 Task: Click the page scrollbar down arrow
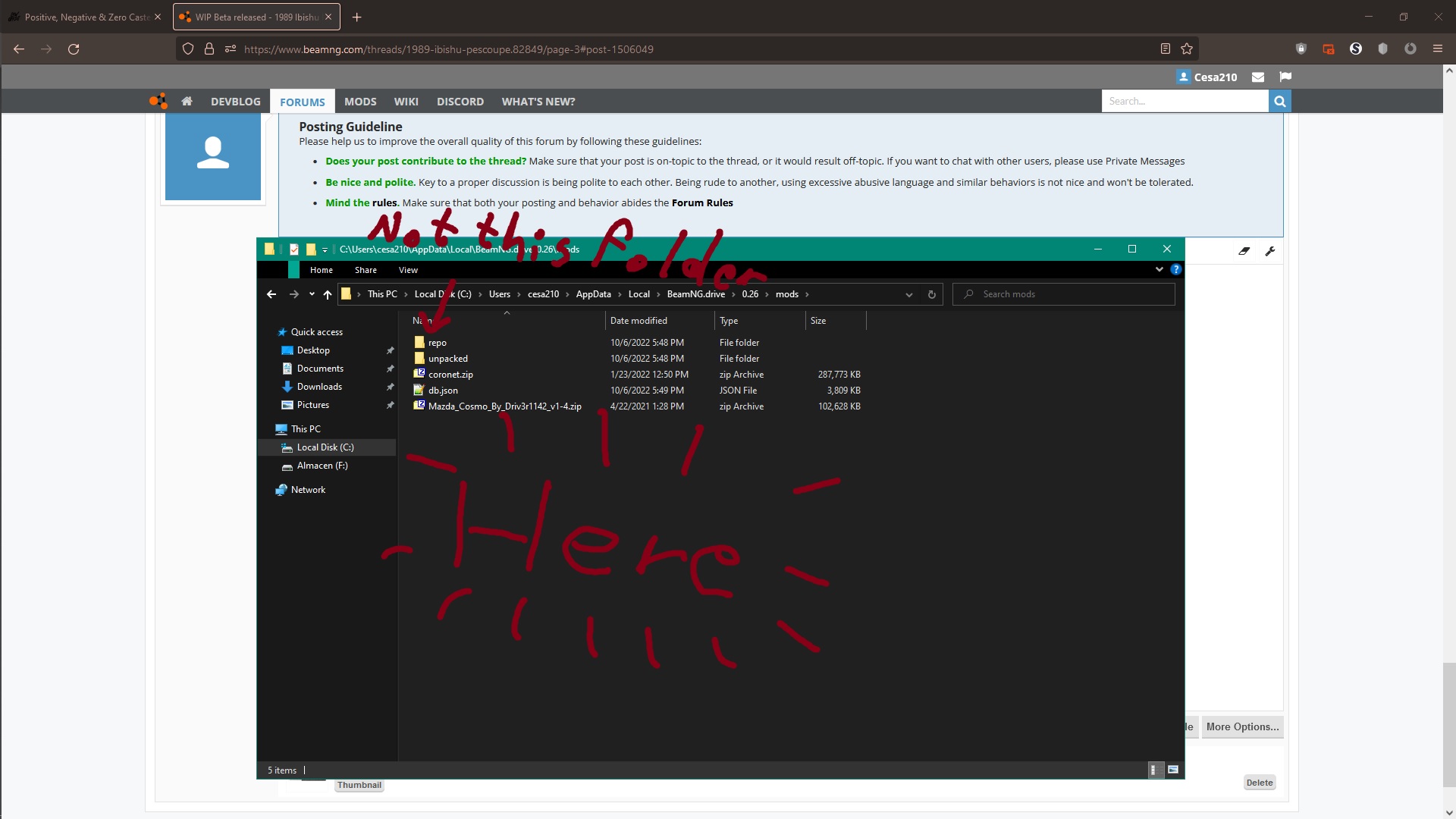tap(1449, 813)
